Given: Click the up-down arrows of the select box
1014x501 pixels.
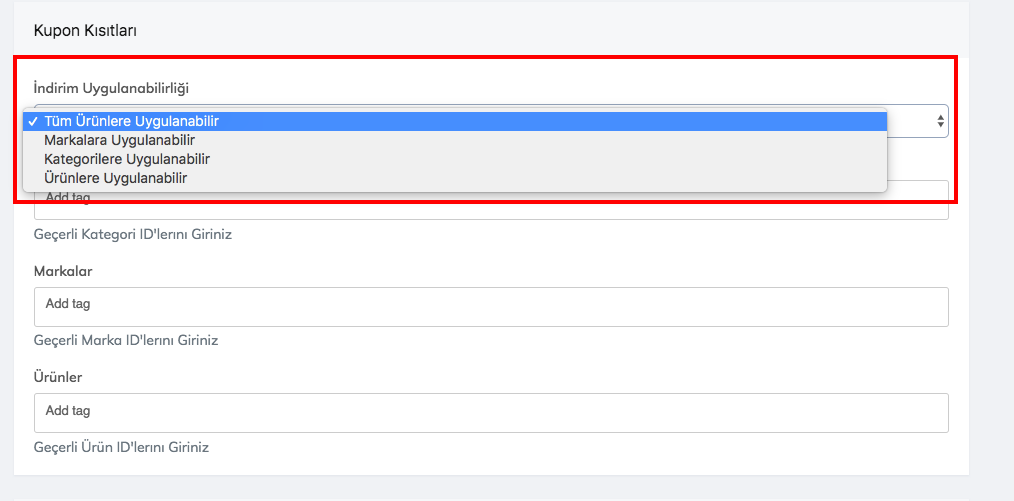Looking at the screenshot, I should [940, 121].
